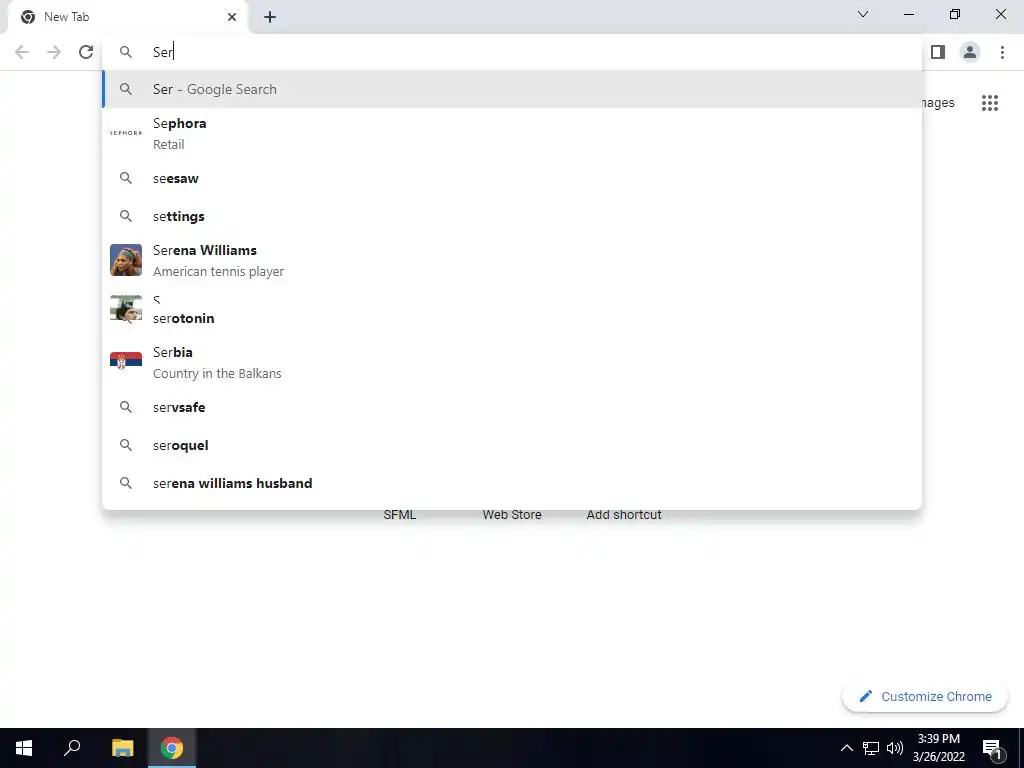Choose 'Ser - Google Search' suggestion

(512, 89)
